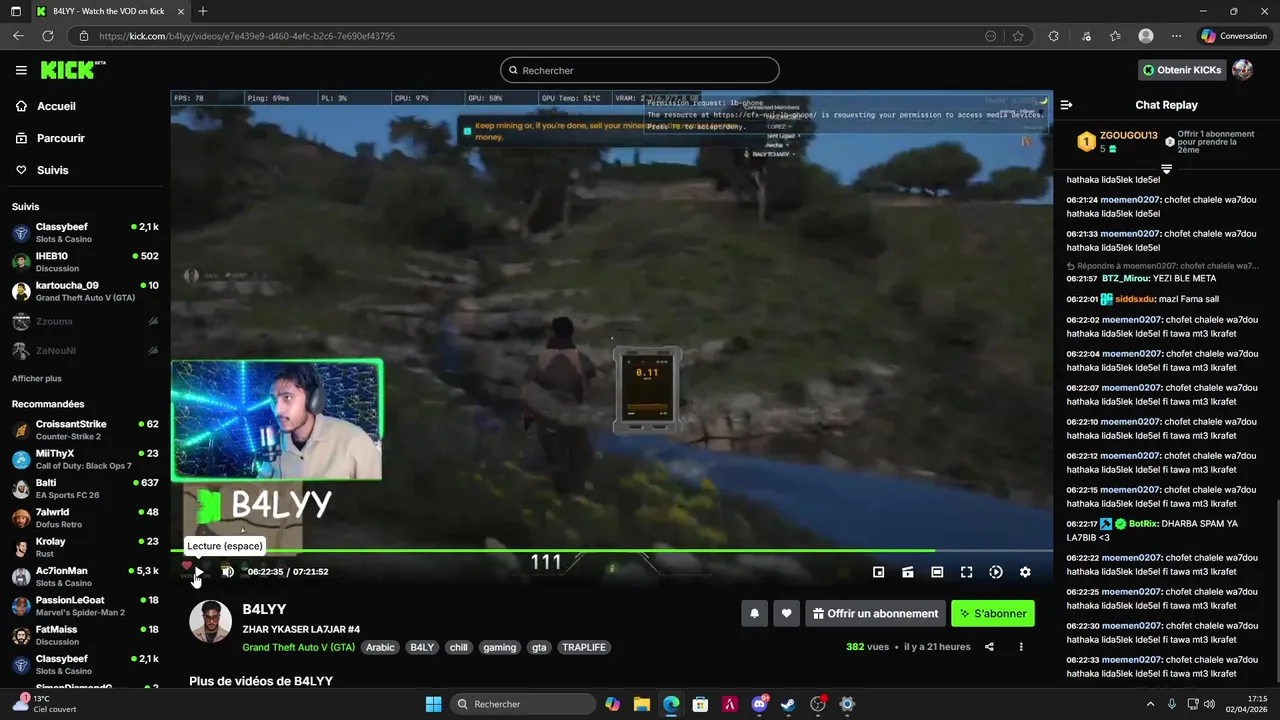Open Grand Theft Auto V (GTA) category link

pyautogui.click(x=299, y=647)
